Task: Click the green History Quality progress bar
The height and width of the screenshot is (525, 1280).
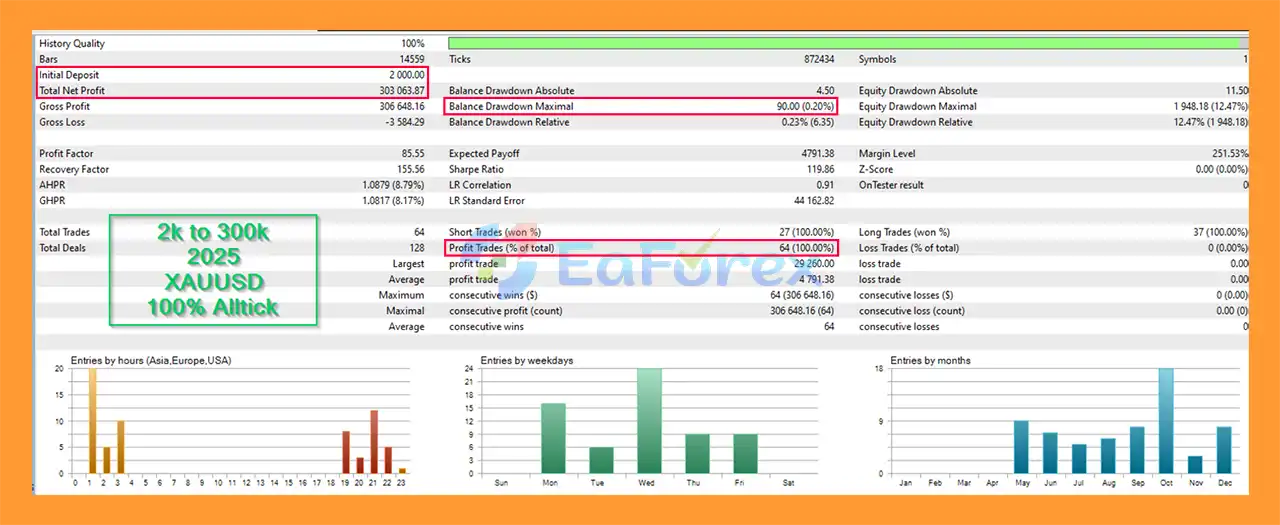Action: [843, 43]
